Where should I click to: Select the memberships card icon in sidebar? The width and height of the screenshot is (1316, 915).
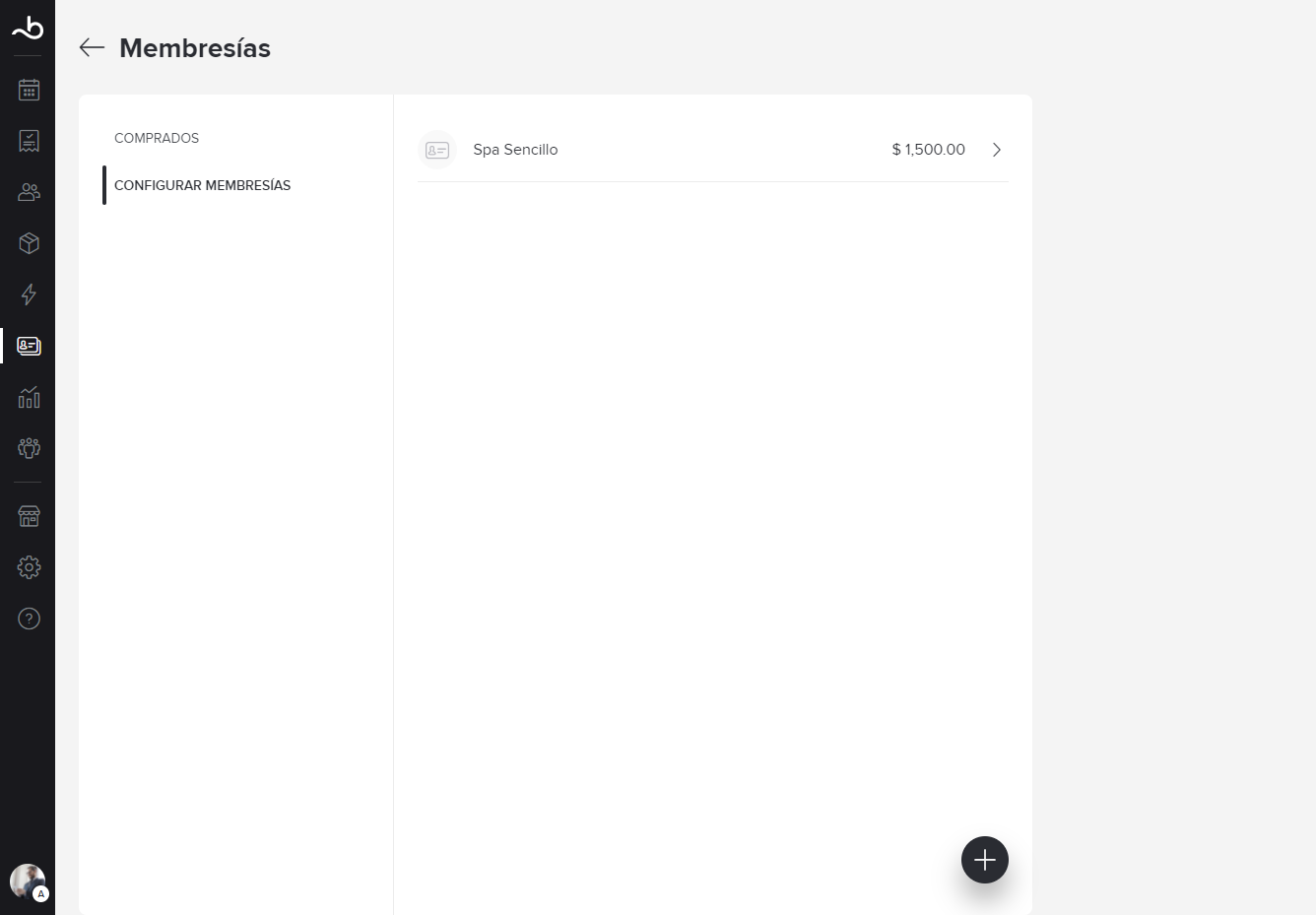coord(29,346)
